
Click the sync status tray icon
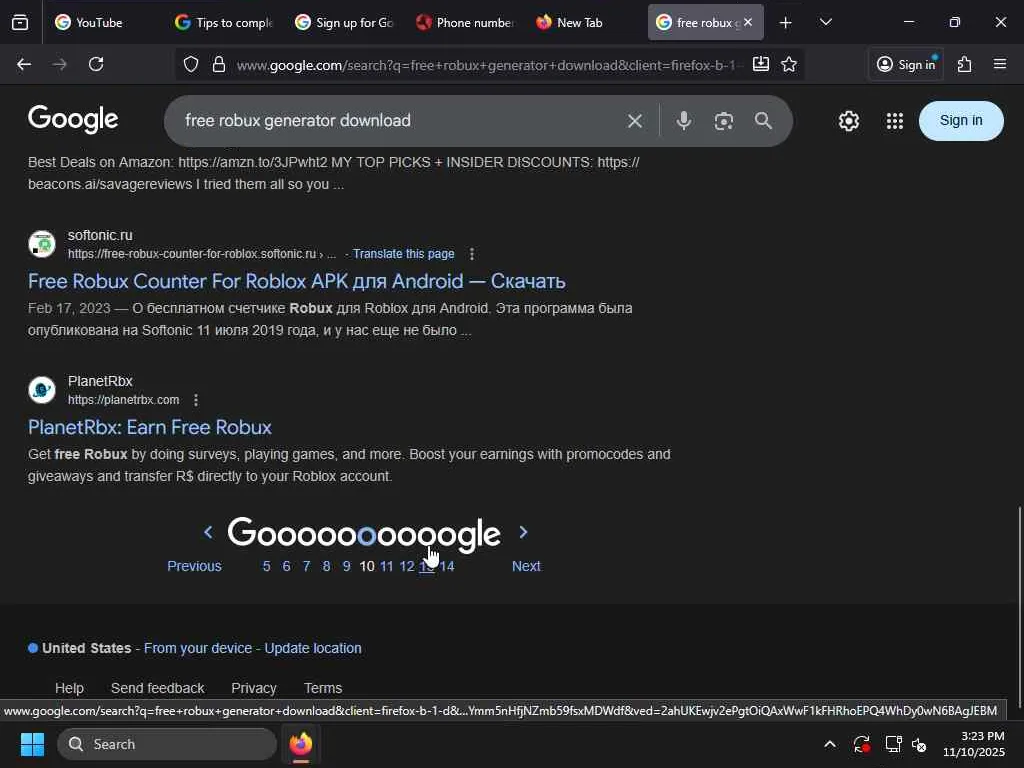(x=861, y=744)
